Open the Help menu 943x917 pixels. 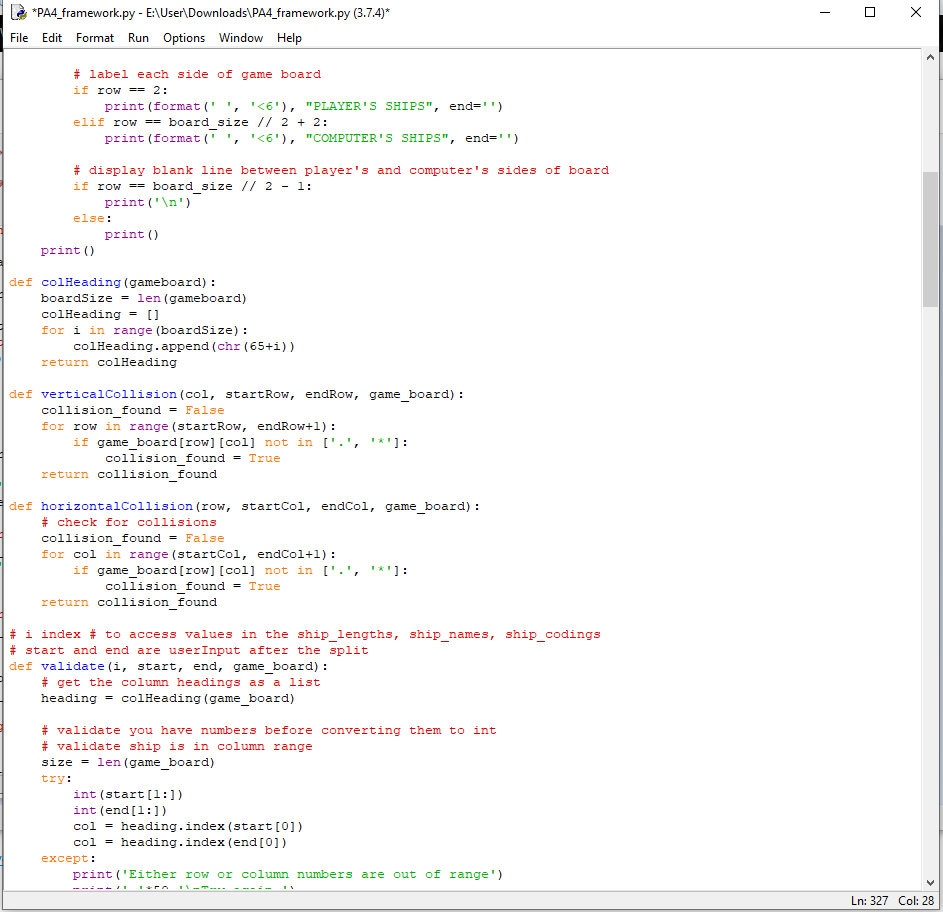tap(289, 38)
